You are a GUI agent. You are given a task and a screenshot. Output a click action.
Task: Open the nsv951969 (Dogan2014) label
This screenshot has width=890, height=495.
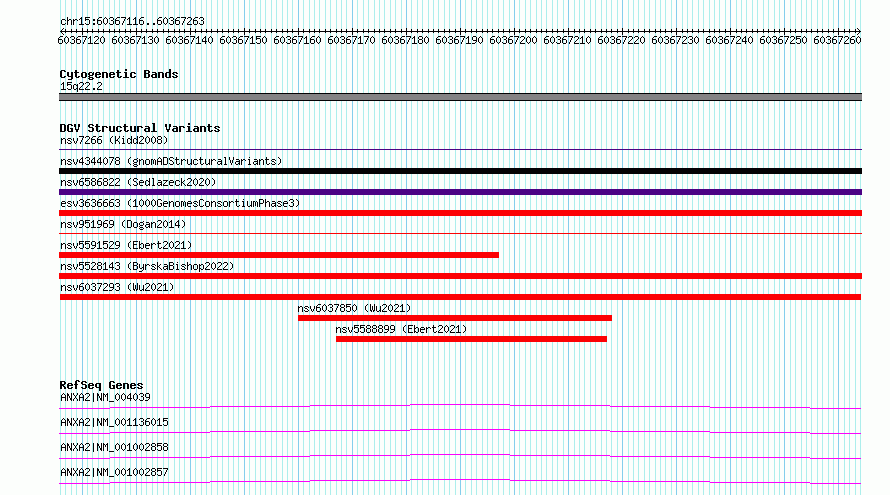tap(123, 224)
